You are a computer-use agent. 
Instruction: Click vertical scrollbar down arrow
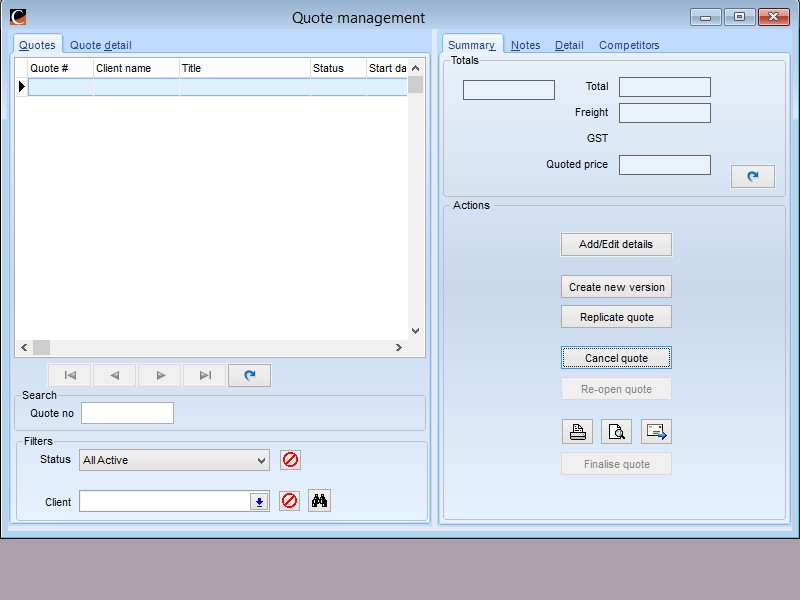[x=416, y=331]
